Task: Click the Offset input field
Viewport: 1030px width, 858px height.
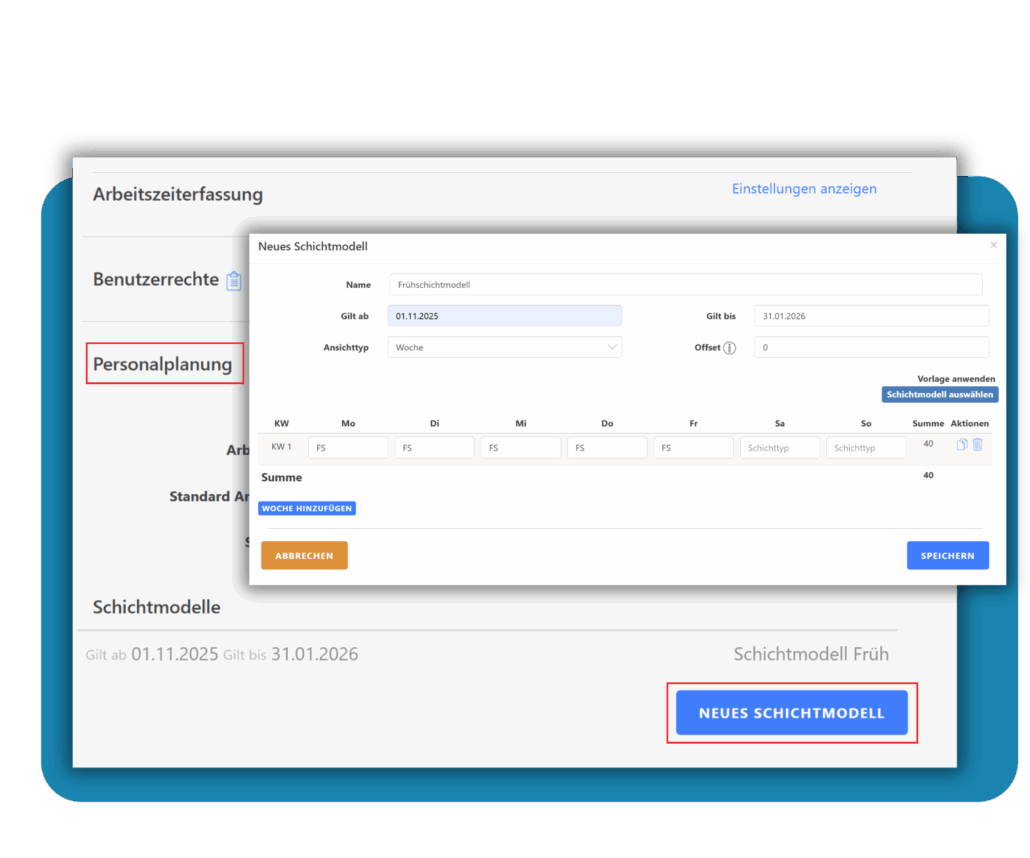Action: (x=871, y=347)
